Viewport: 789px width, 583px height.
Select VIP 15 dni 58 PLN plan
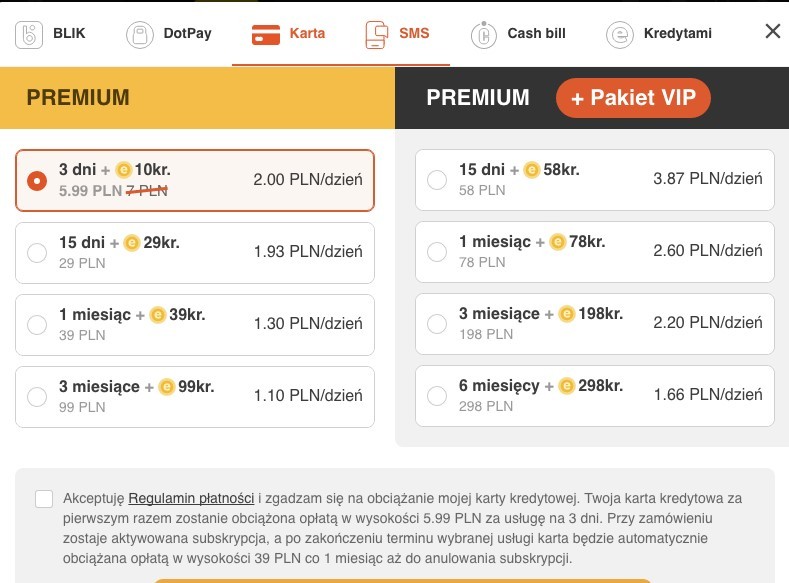(595, 180)
